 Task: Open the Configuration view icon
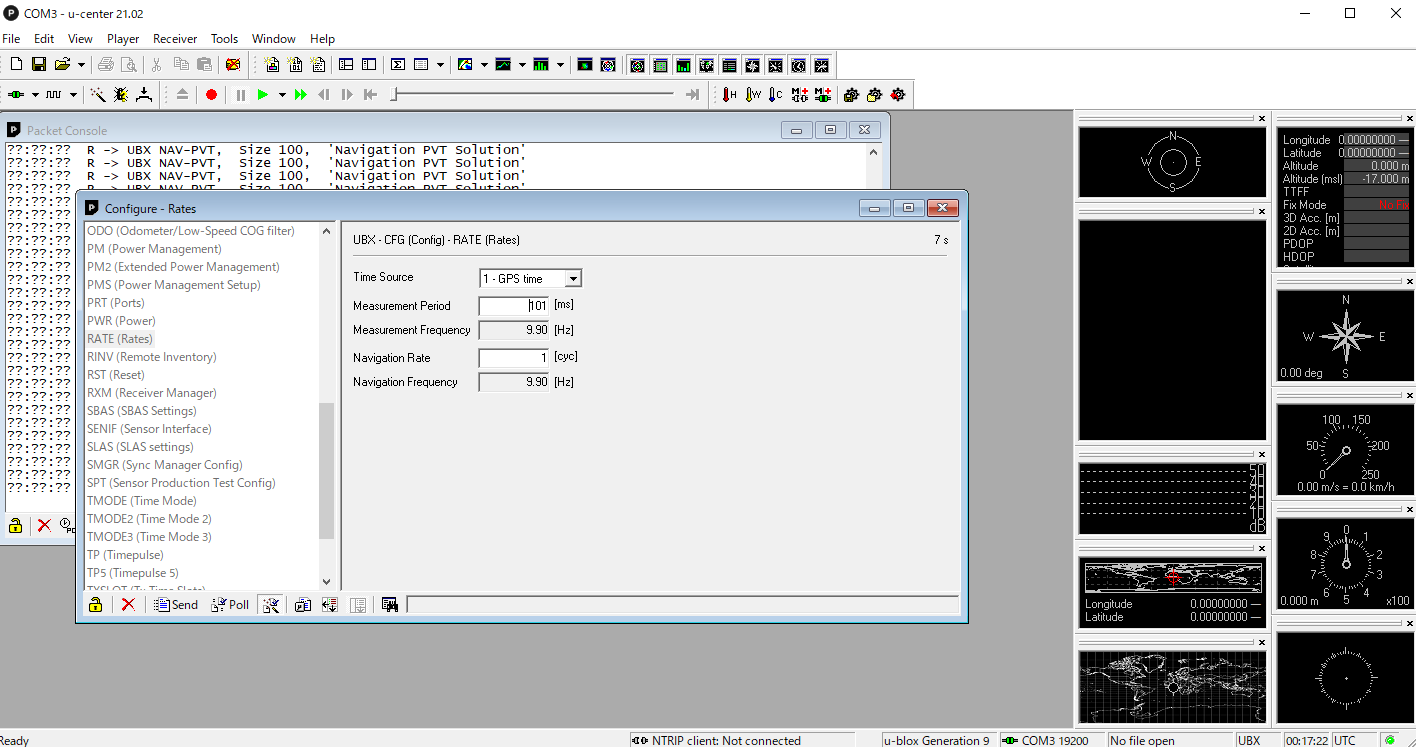point(369,64)
